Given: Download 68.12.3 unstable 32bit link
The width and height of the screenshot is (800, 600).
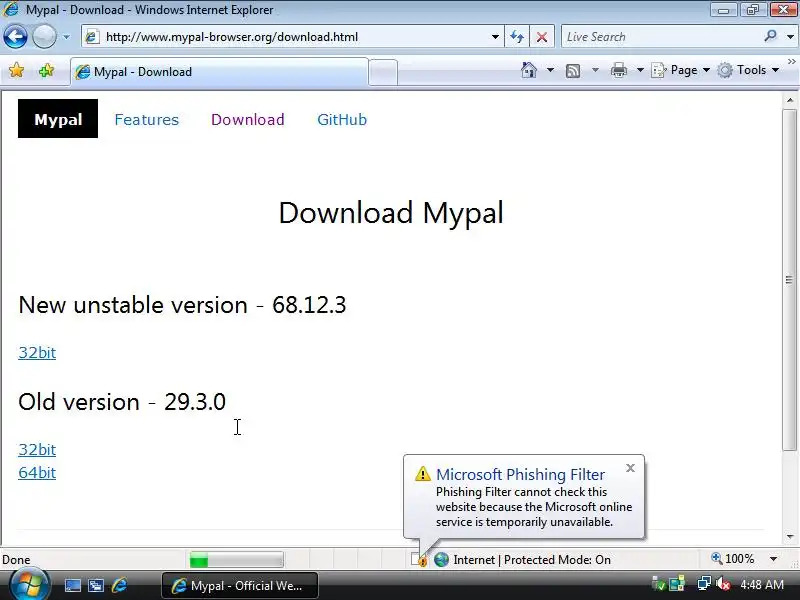Looking at the screenshot, I should coord(37,353).
